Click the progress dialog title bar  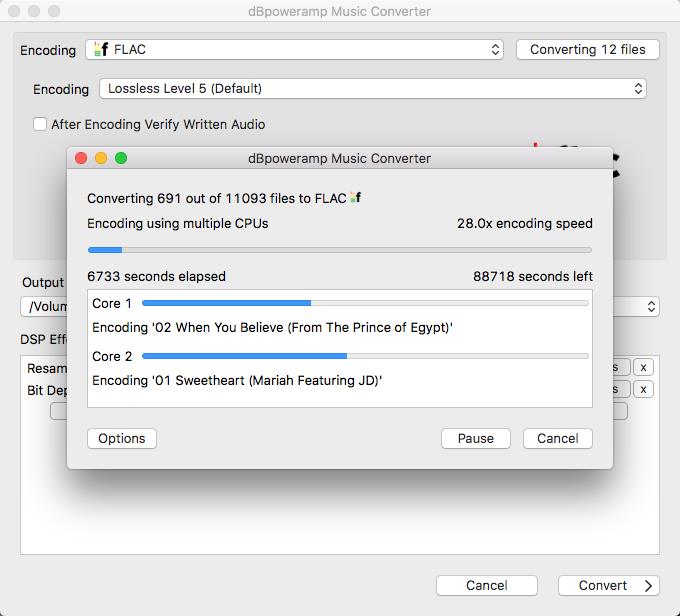(x=340, y=158)
